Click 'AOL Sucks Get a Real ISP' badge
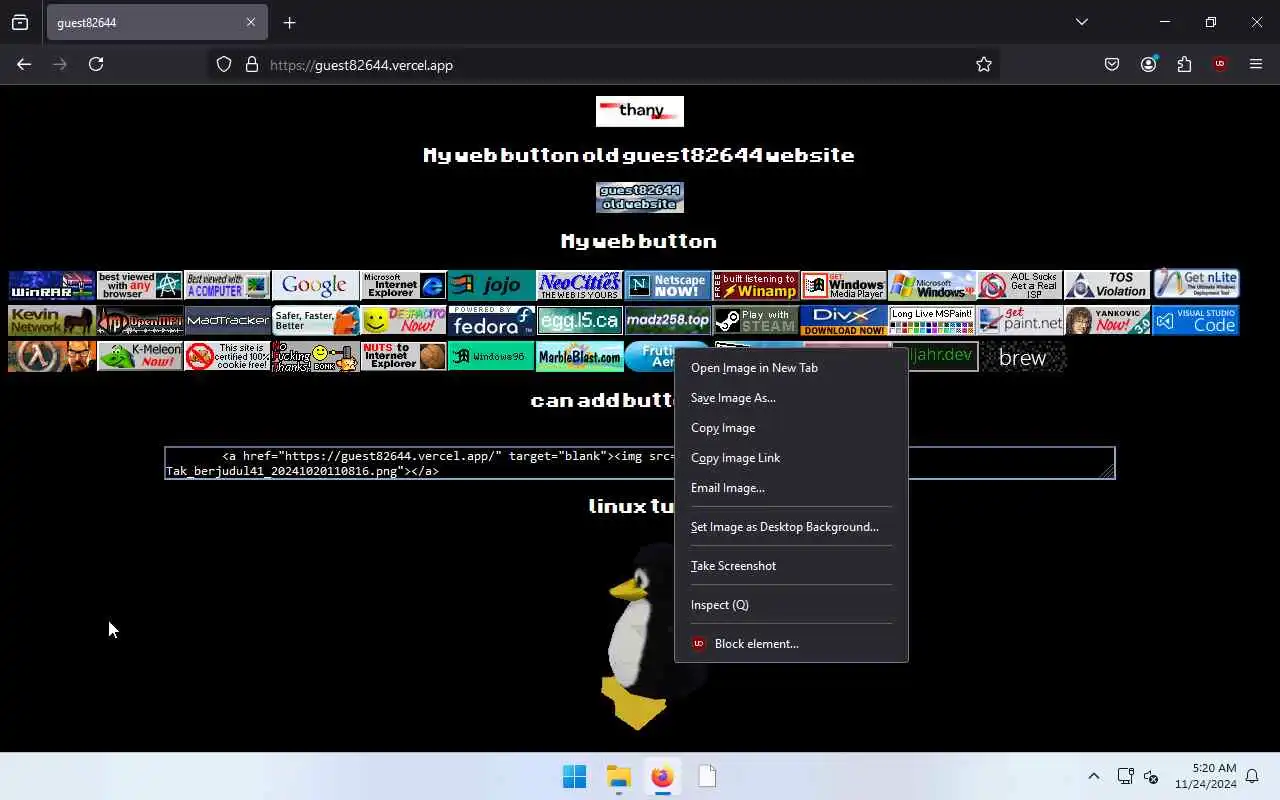Screen dimensions: 1280x800 tap(1019, 285)
